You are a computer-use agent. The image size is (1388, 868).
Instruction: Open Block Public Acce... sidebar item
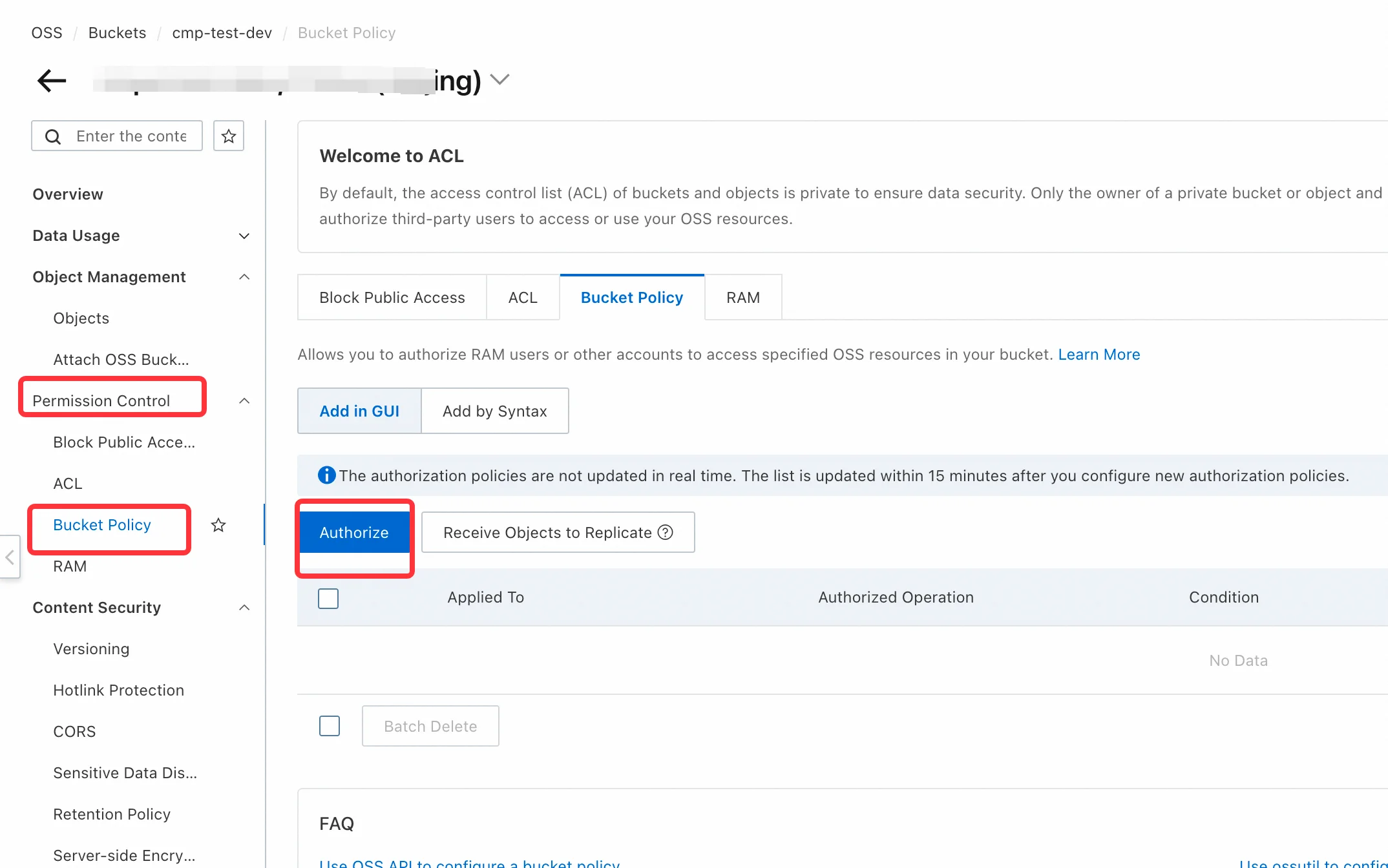pos(124,442)
